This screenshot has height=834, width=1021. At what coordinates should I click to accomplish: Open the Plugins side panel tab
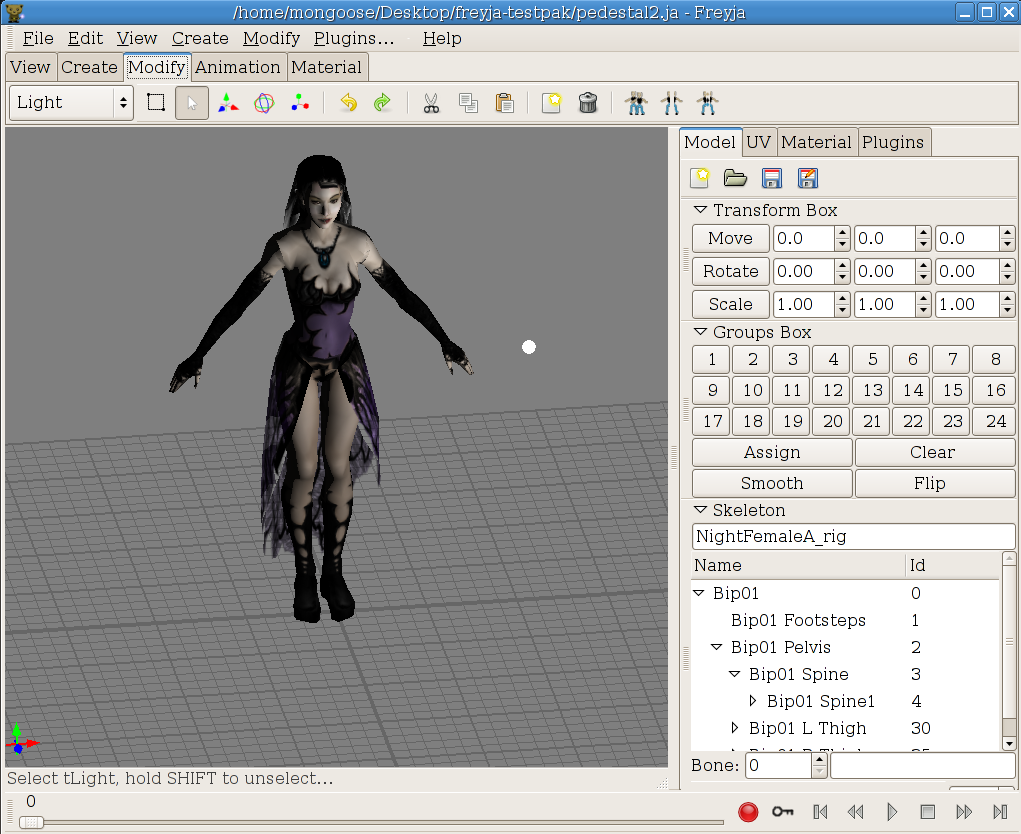coord(893,142)
